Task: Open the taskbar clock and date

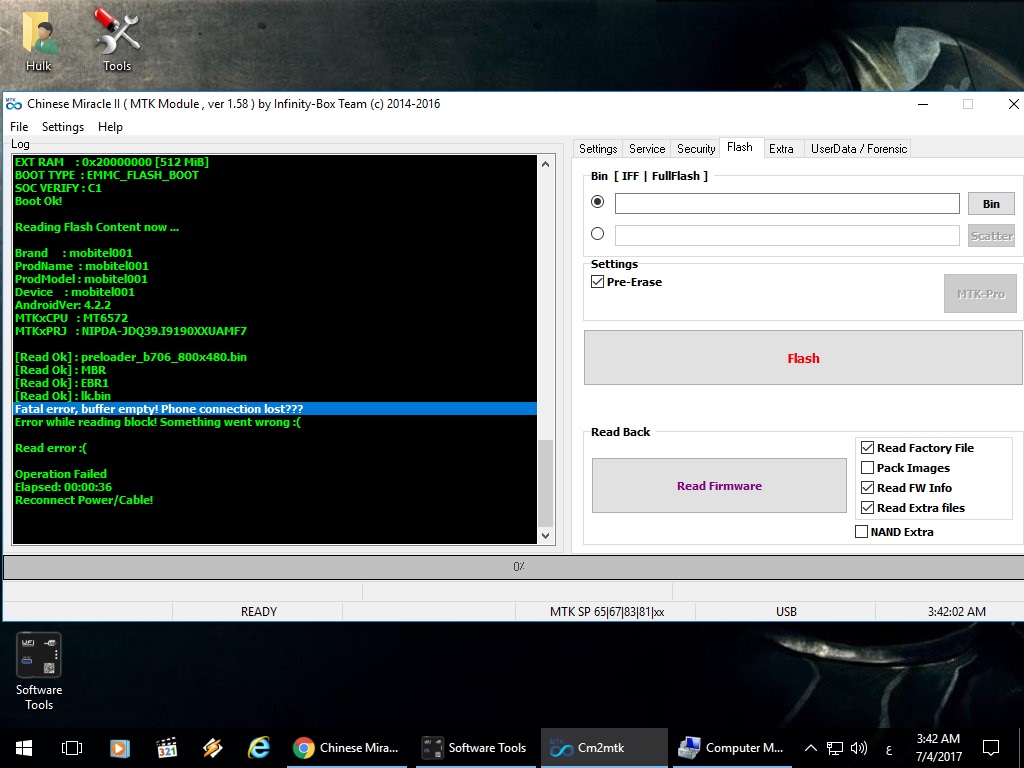Action: [x=938, y=748]
